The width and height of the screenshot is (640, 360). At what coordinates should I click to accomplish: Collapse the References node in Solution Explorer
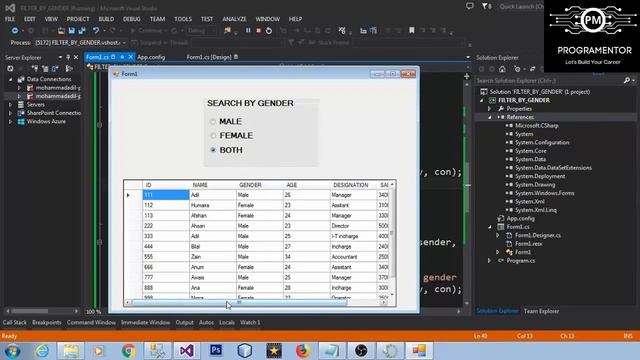[490, 117]
